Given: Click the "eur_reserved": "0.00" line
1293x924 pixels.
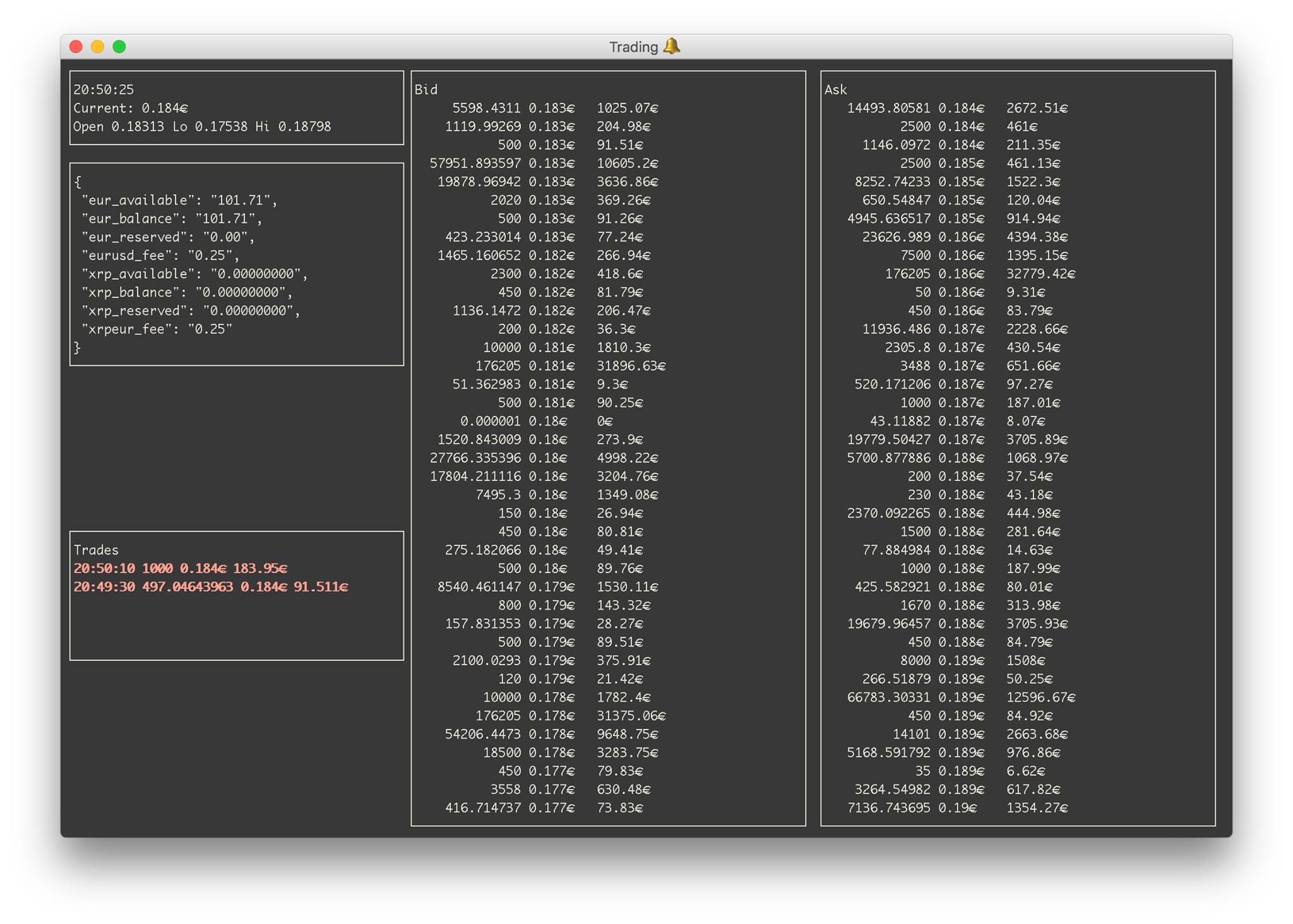Looking at the screenshot, I should point(168,237).
